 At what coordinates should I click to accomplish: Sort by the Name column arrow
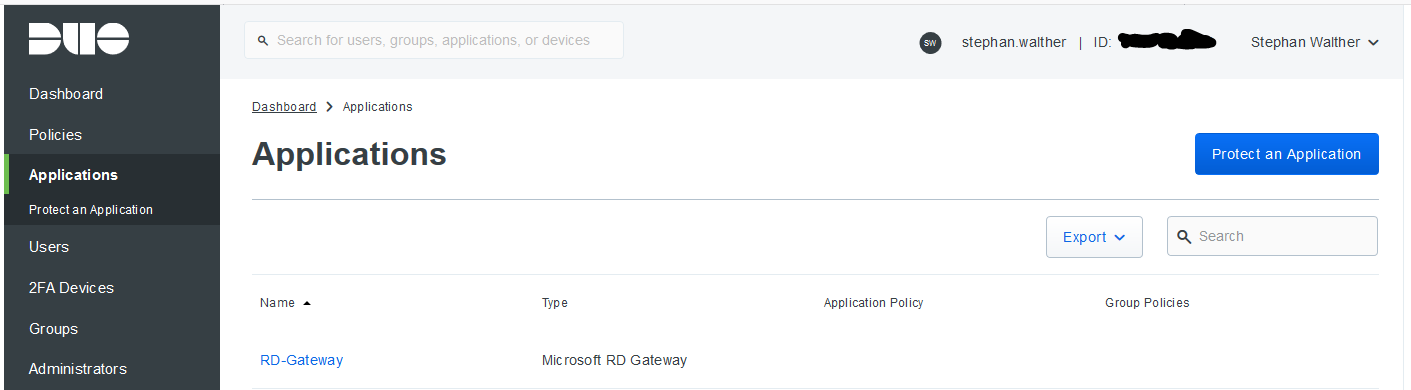pos(307,303)
